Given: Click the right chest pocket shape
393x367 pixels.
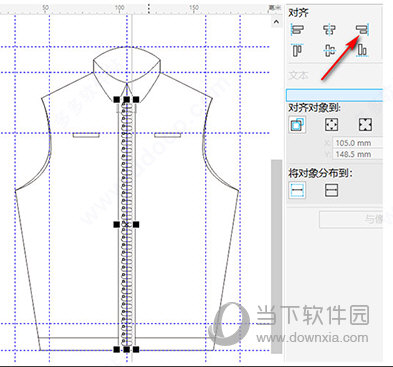Looking at the screenshot, I should [x=168, y=135].
